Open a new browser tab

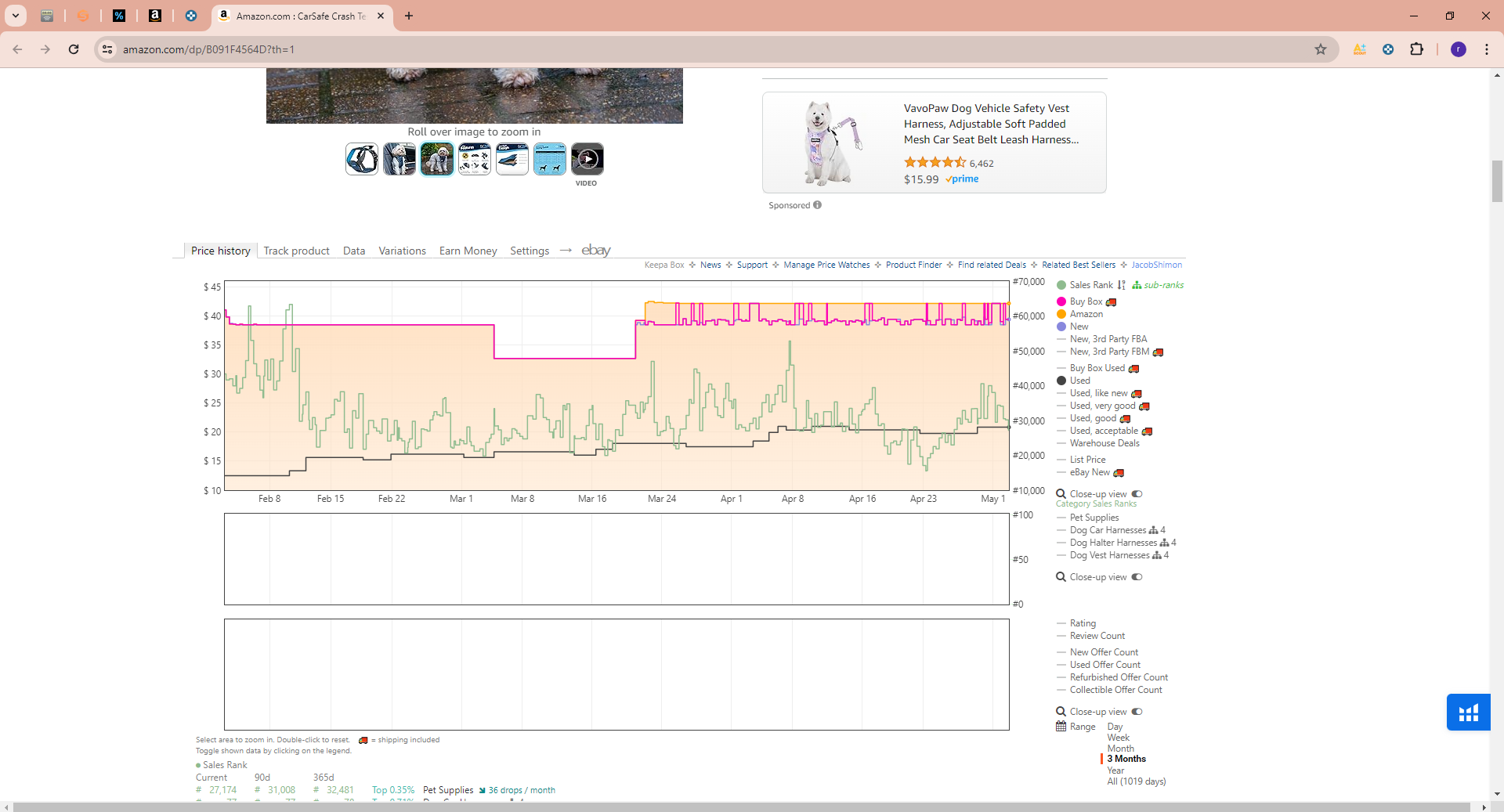point(409,16)
